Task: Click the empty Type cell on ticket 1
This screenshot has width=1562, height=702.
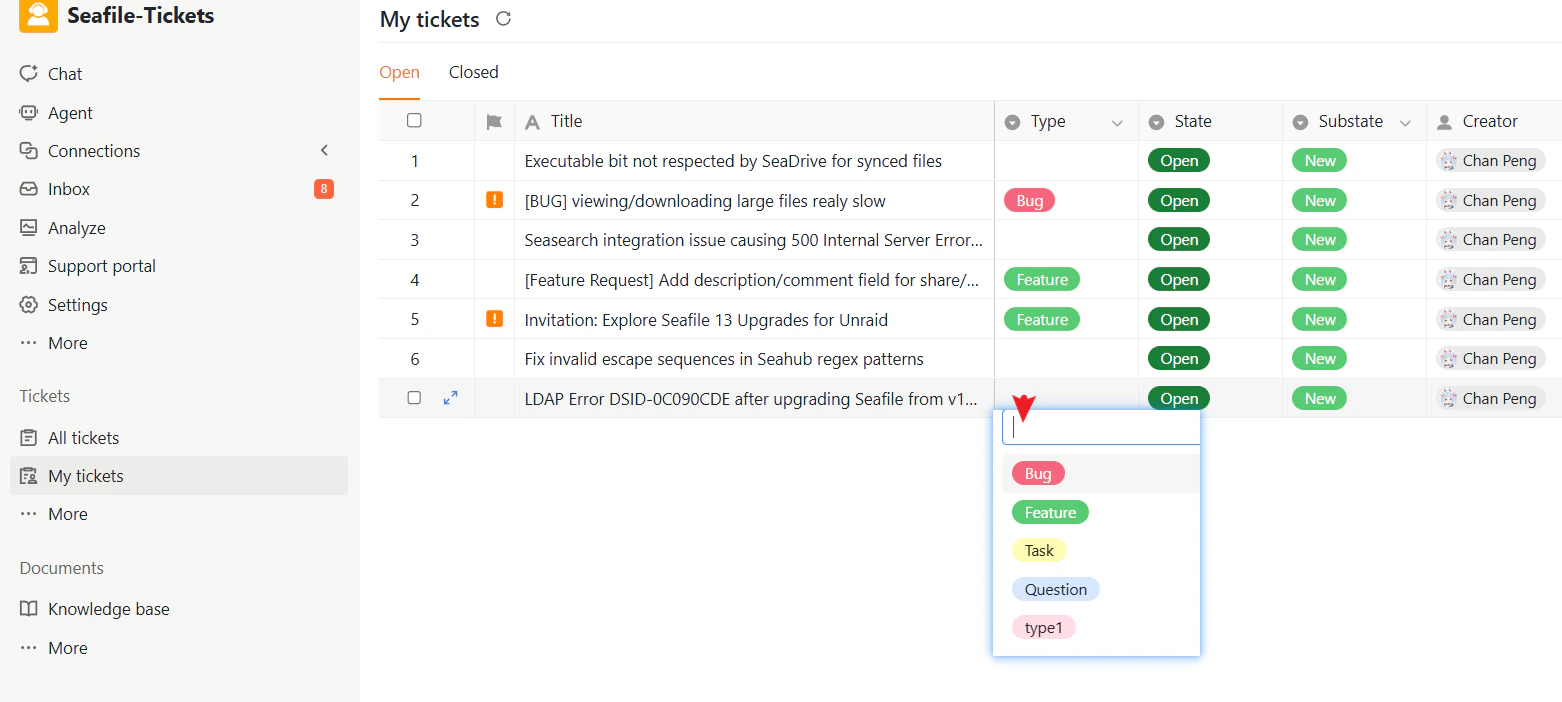Action: click(x=1066, y=161)
